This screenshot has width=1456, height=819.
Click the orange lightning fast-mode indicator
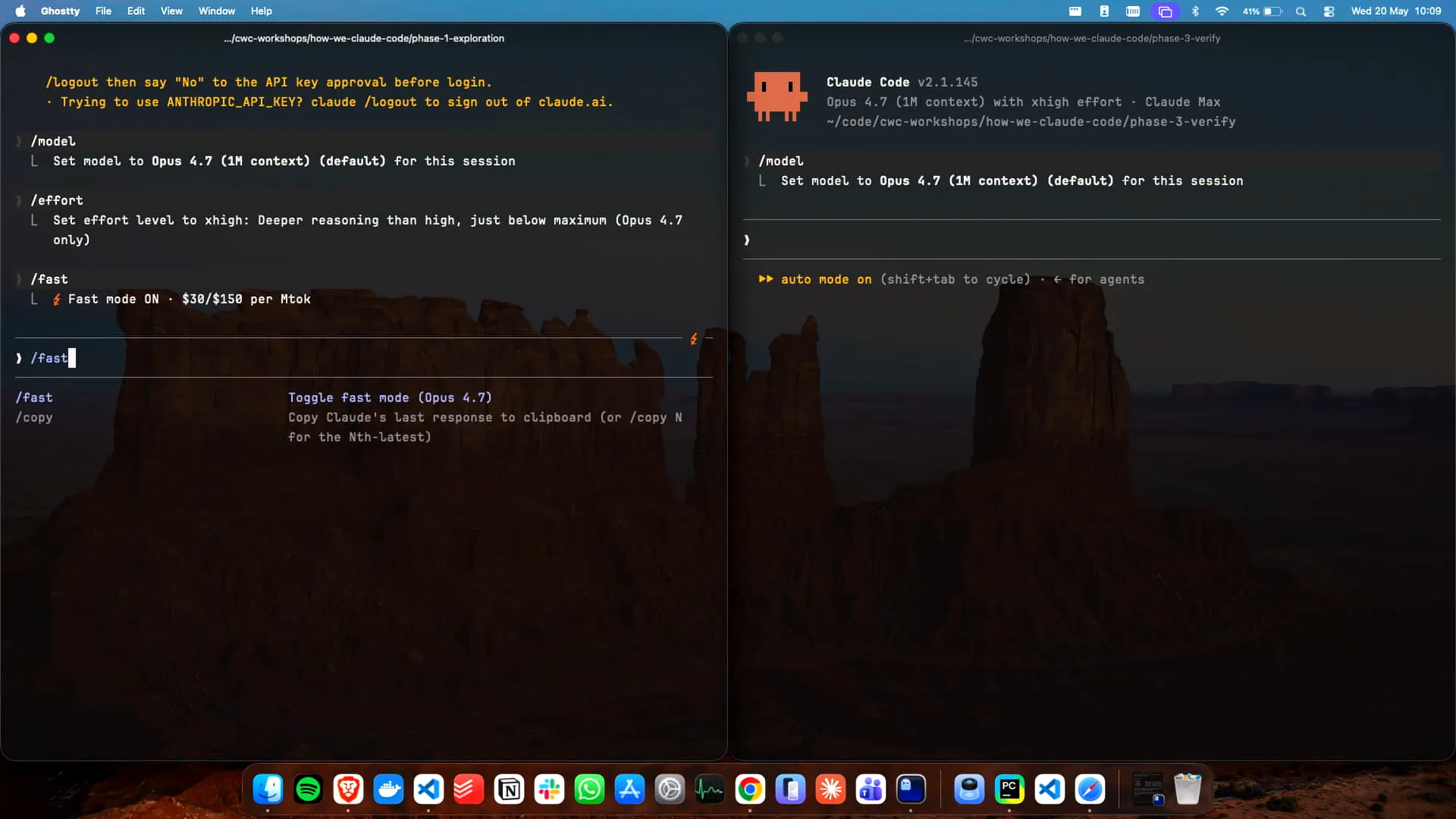coord(693,339)
